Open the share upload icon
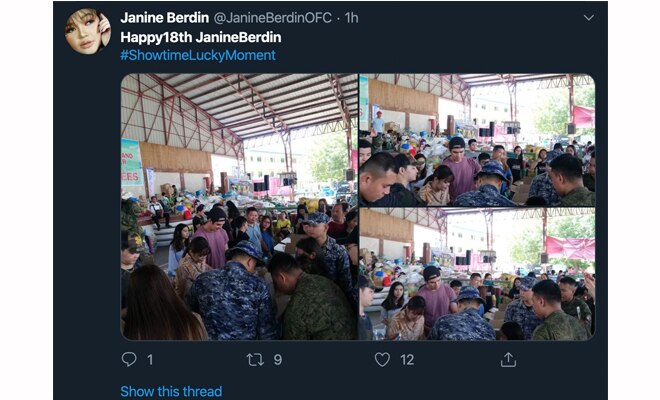660x400 pixels. [x=508, y=359]
